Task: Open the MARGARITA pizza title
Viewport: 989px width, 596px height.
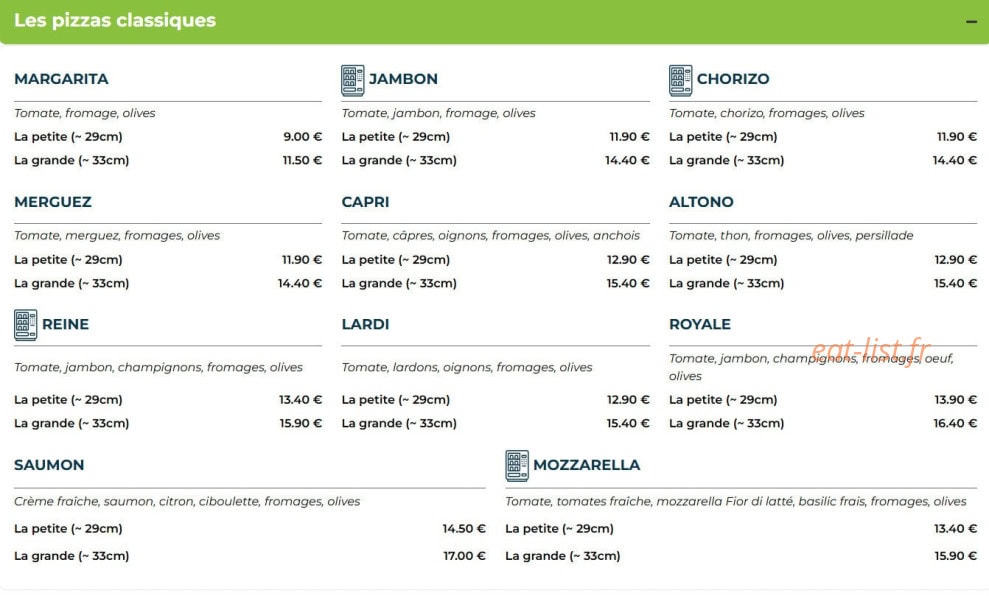Action: pos(61,79)
